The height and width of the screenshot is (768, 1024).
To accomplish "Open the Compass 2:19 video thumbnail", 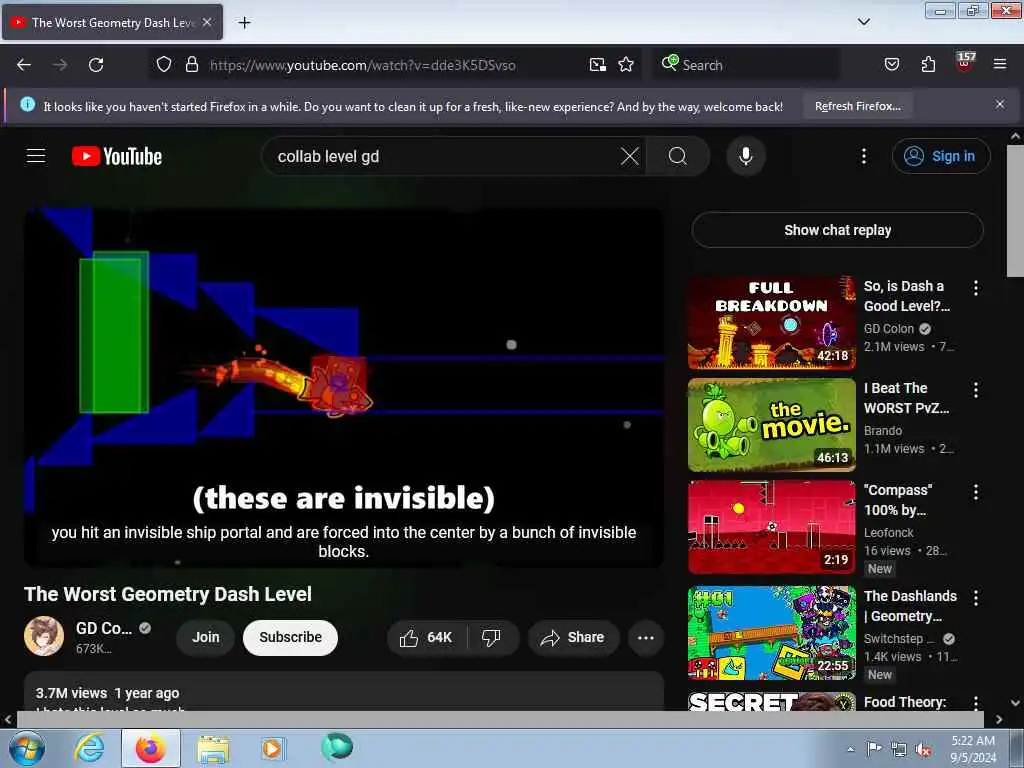I will 772,527.
